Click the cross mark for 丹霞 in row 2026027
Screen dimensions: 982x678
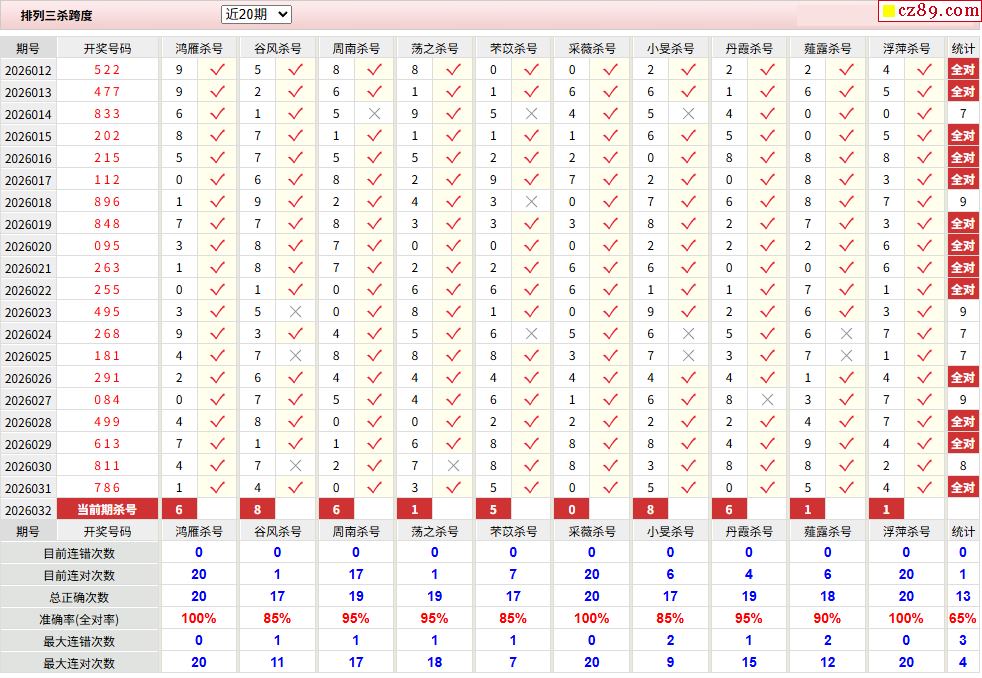tap(767, 399)
